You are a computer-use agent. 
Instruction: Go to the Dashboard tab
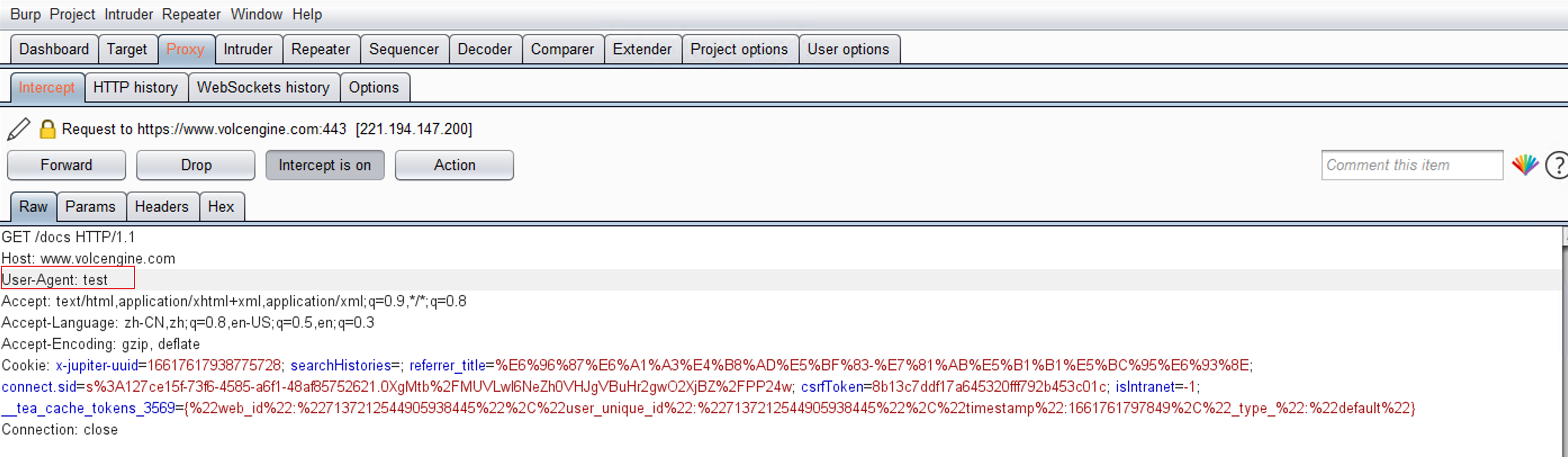coord(53,50)
